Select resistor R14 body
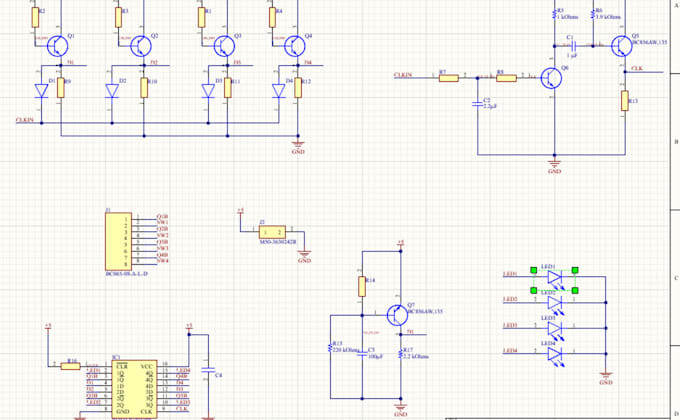 362,287
